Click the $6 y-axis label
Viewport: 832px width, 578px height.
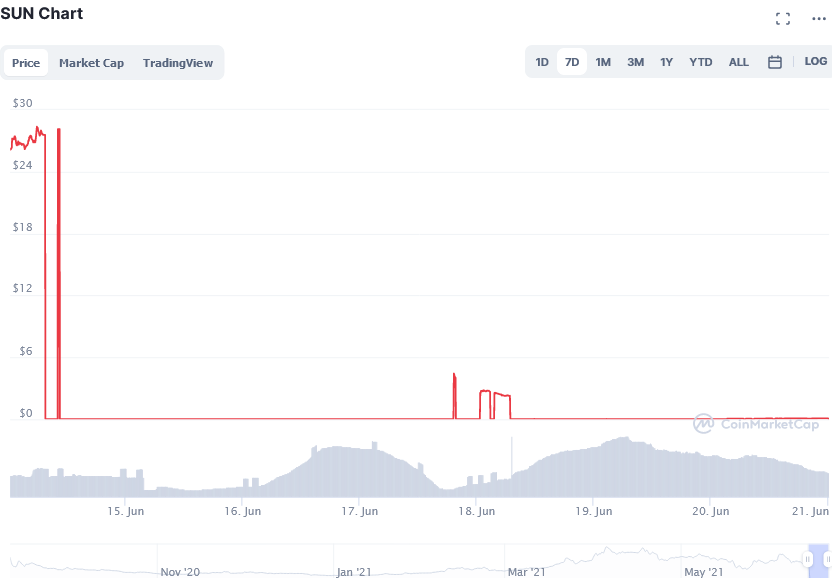pyautogui.click(x=25, y=351)
